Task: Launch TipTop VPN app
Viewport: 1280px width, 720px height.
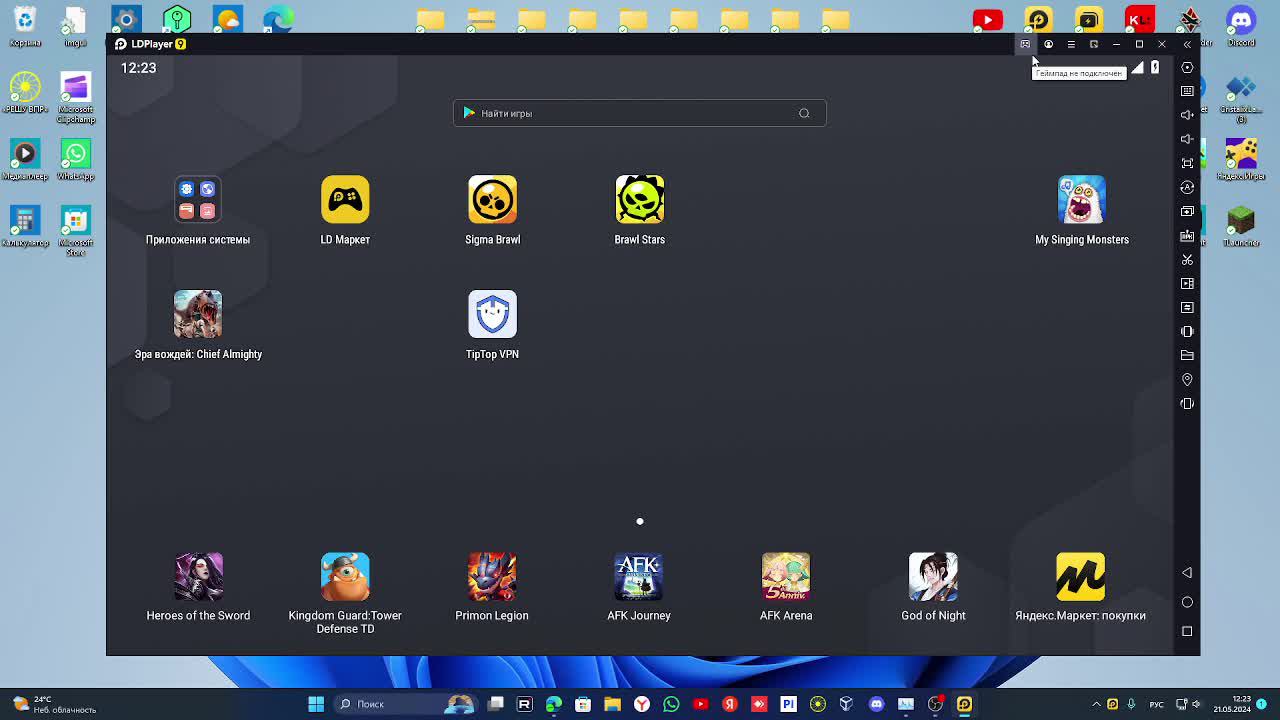Action: [492, 314]
